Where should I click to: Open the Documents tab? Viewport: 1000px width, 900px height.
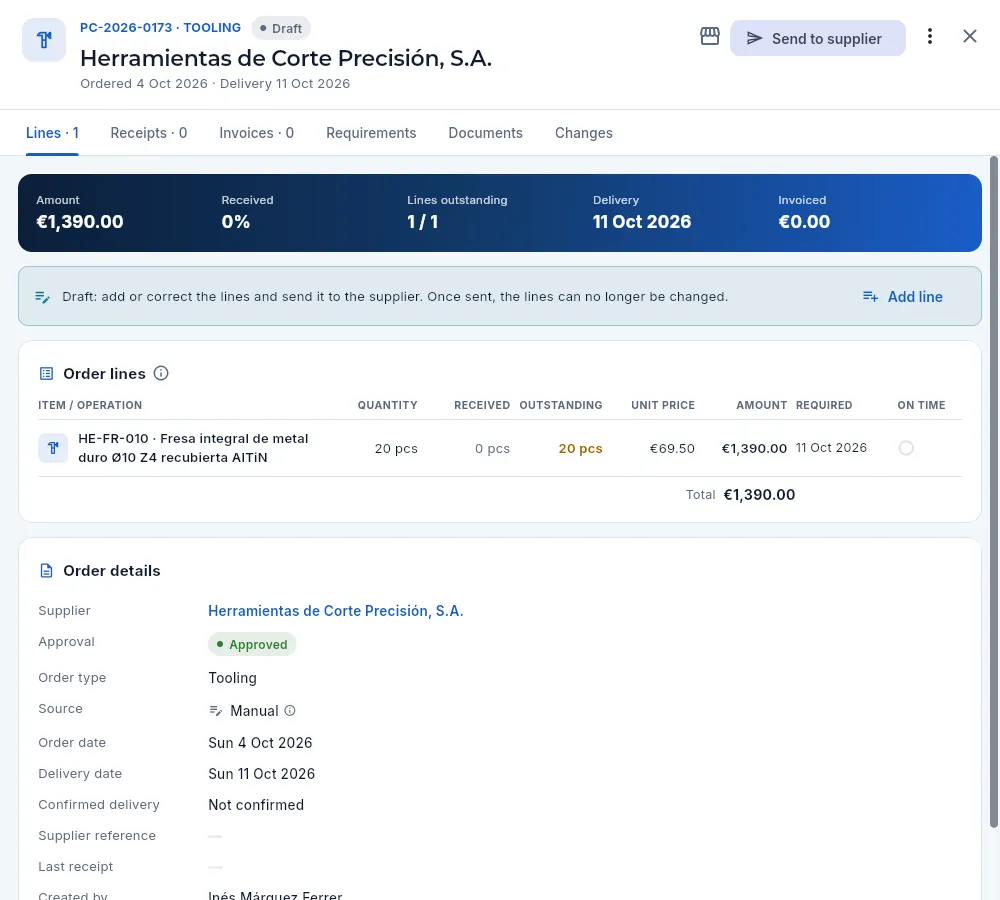tap(485, 133)
